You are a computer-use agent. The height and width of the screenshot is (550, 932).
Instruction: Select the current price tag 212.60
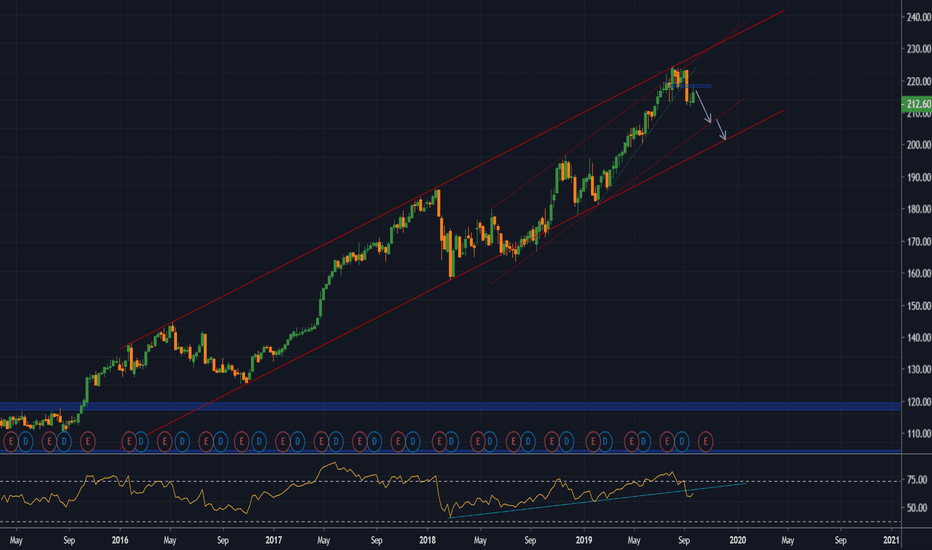click(x=917, y=104)
